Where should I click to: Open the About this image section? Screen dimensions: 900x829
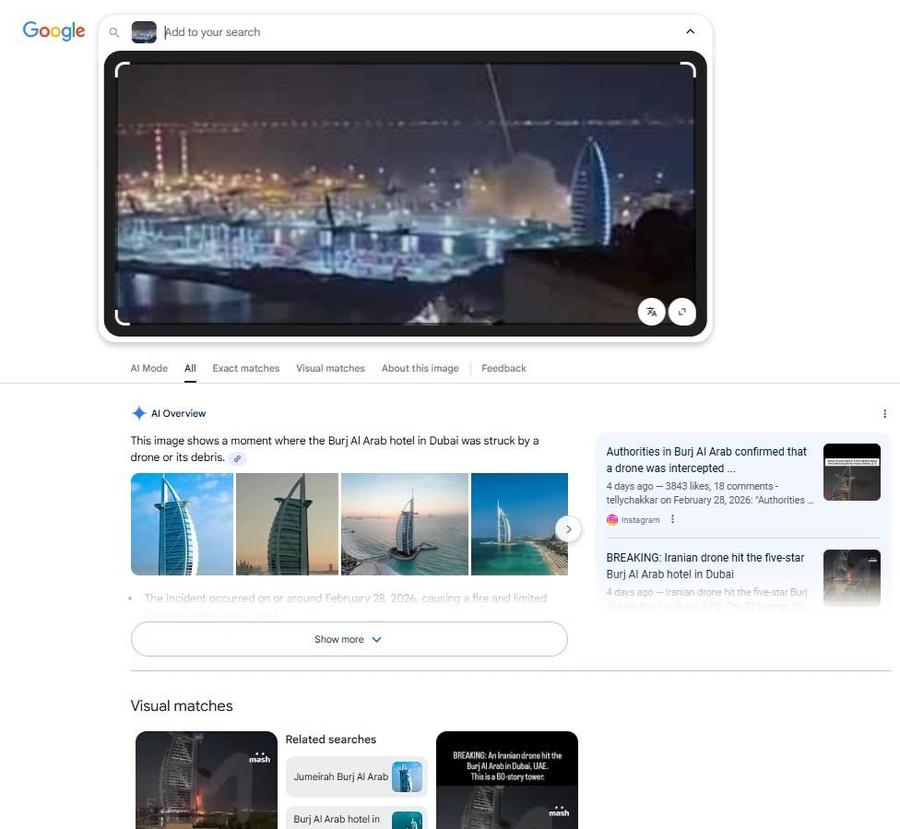[420, 366]
